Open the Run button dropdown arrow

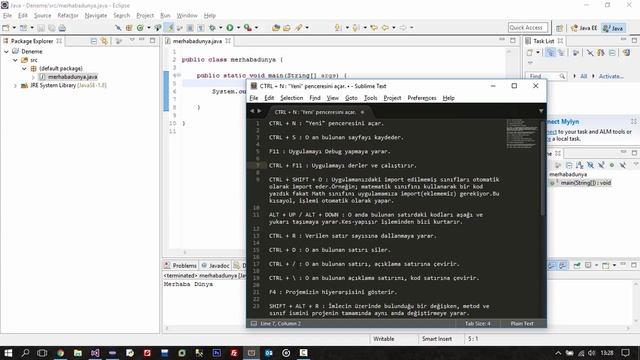(238, 28)
